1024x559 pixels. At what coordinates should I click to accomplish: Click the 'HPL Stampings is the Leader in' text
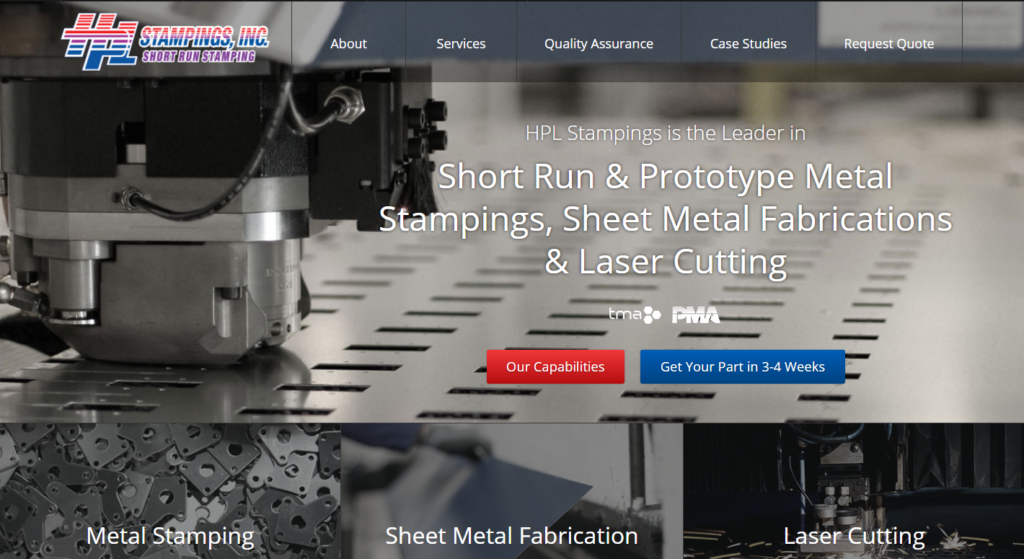(x=665, y=133)
